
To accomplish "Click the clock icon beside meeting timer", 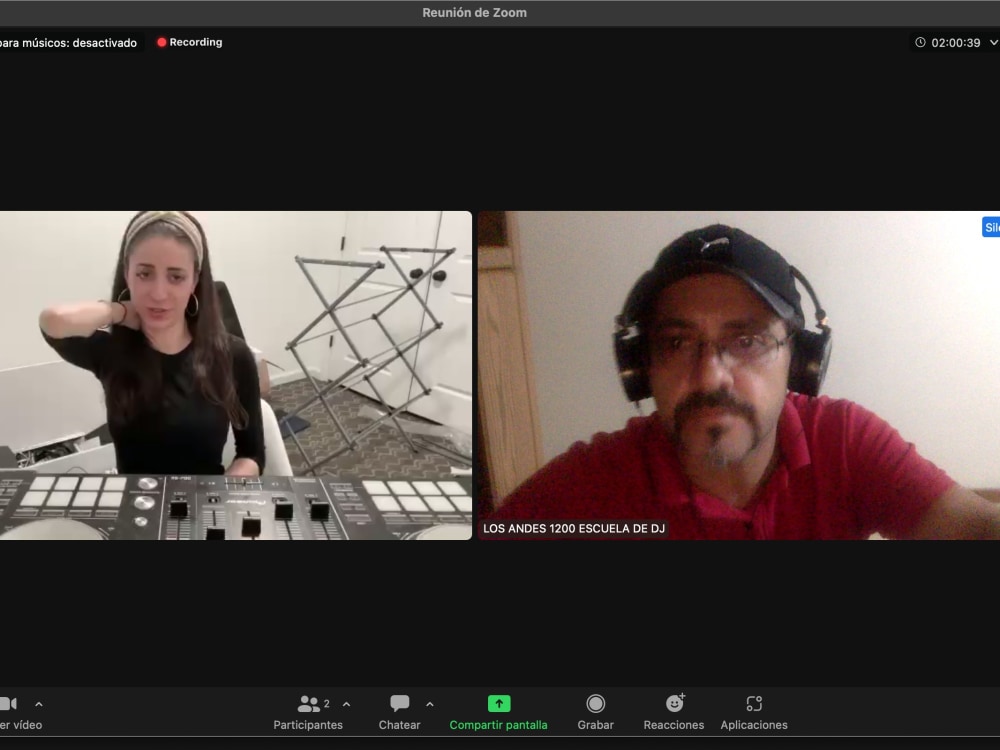I will 920,43.
